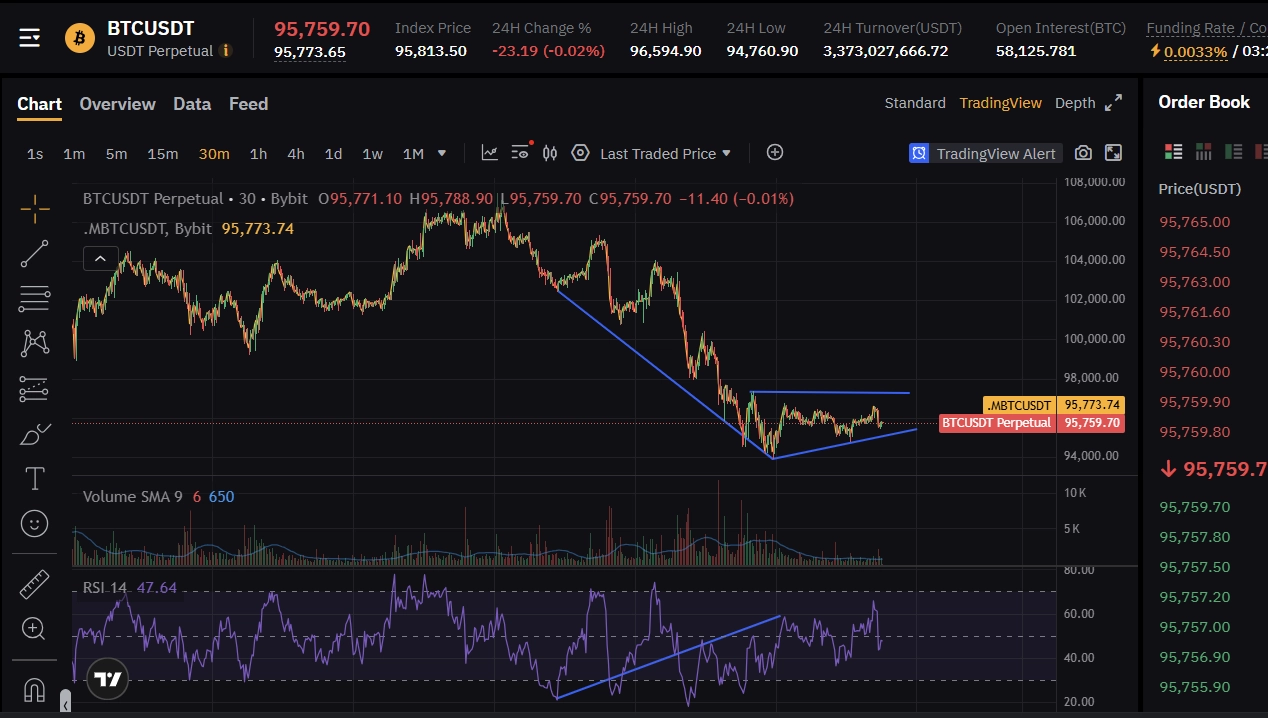Select the text annotation tool
The image size is (1268, 718).
tap(35, 479)
